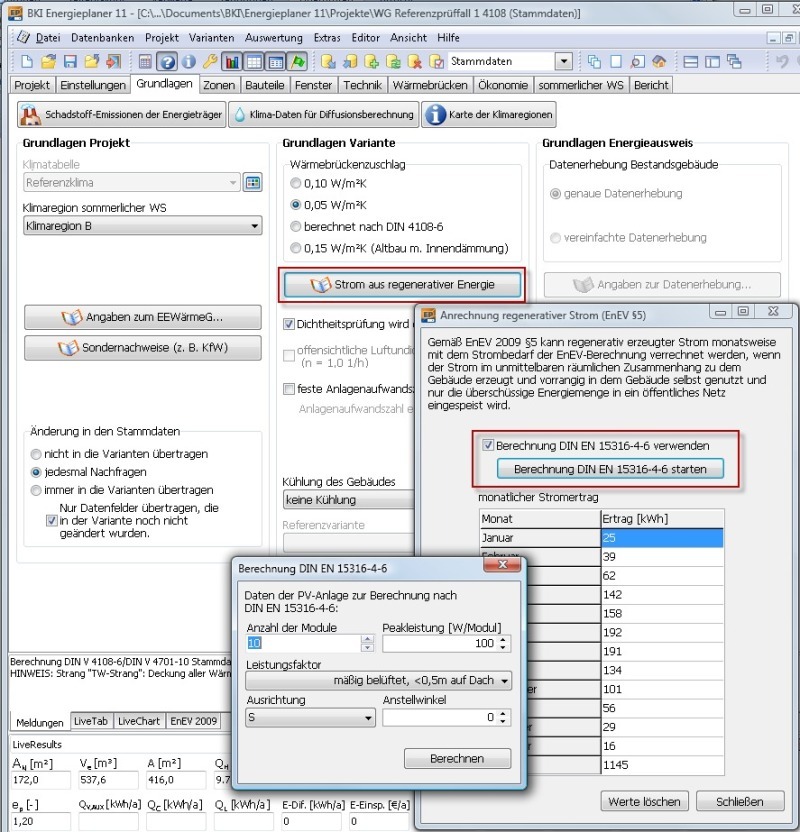The height and width of the screenshot is (832, 800).
Task: Select the 0,10 W/m²K Wärmebrückenzuschlag option
Action: tap(295, 184)
